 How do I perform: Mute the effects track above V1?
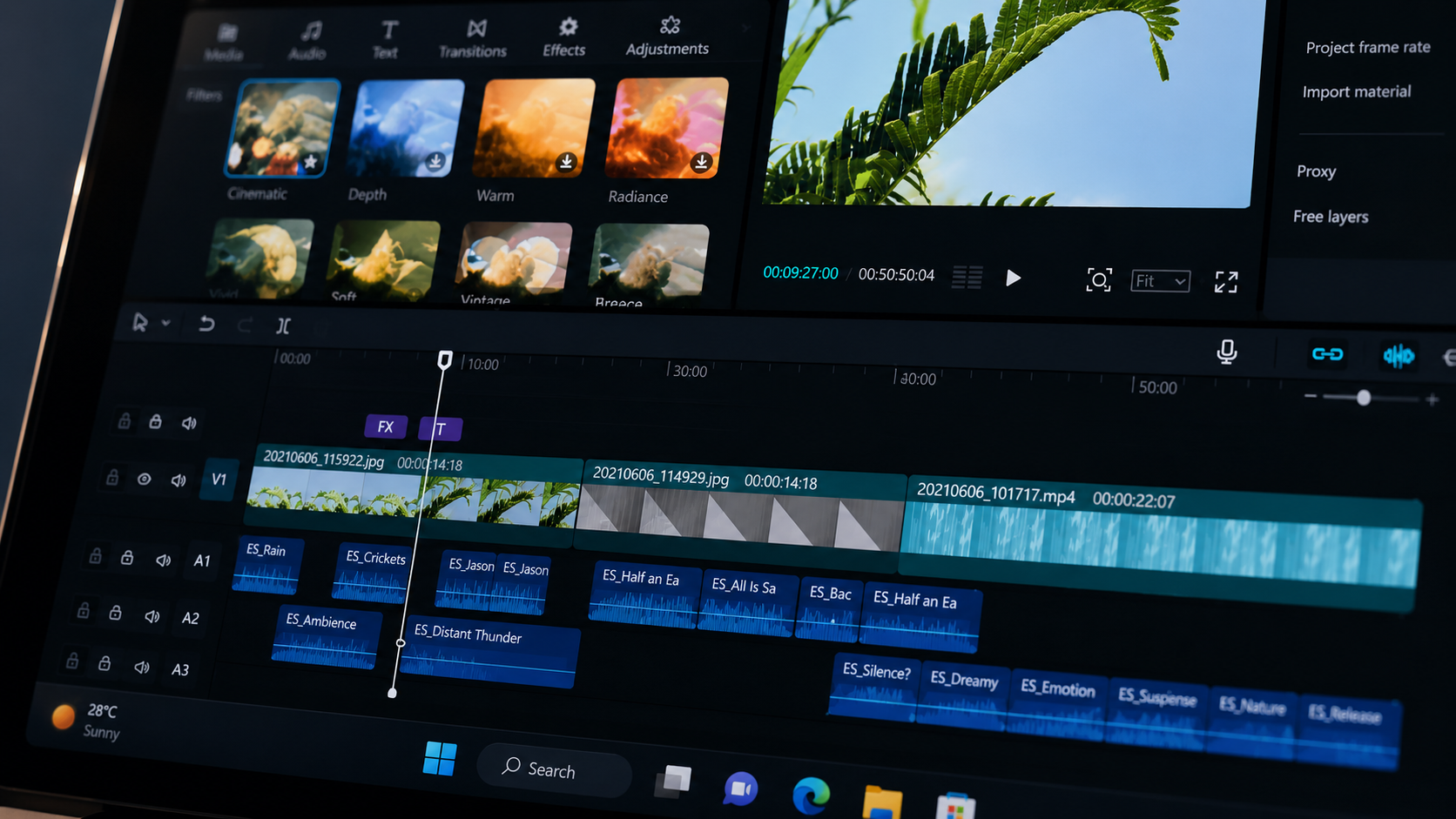(x=189, y=423)
